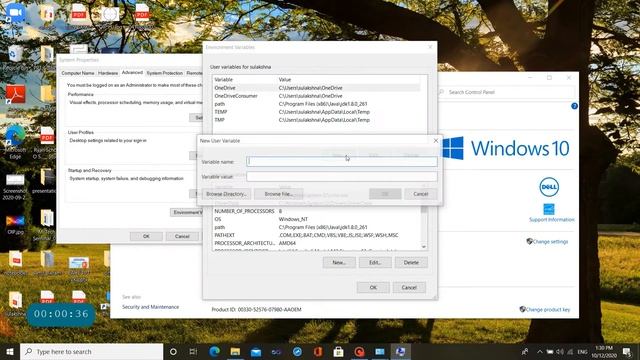The height and width of the screenshot is (360, 640).
Task: Open the CRP.jpg desktop image file
Action: click(x=15, y=224)
